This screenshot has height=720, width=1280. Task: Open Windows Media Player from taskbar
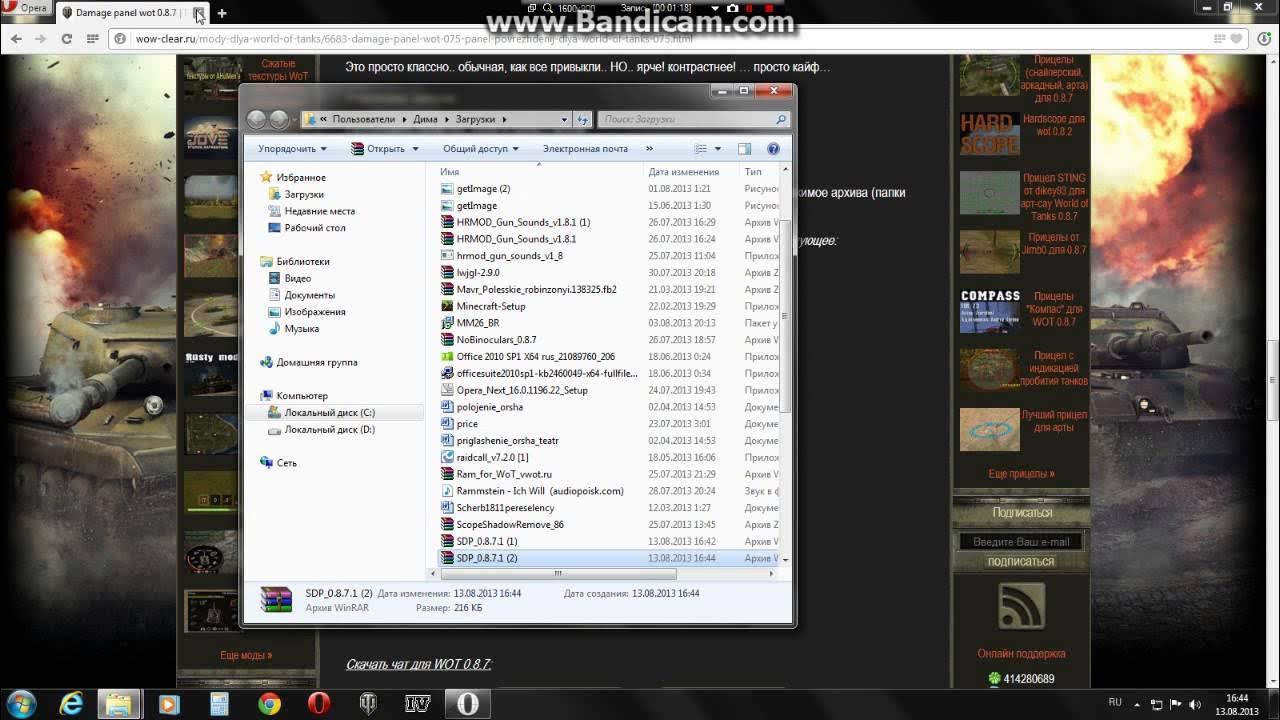click(x=170, y=704)
